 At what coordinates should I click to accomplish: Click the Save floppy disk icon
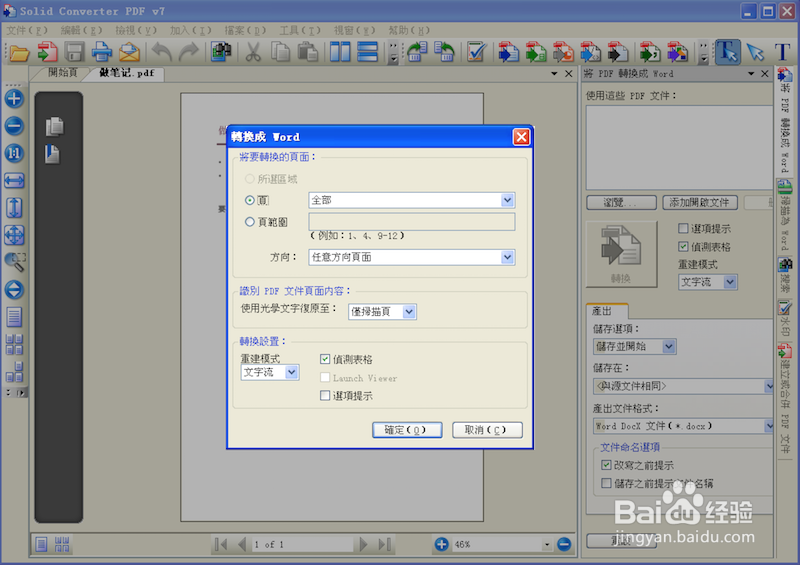(75, 52)
